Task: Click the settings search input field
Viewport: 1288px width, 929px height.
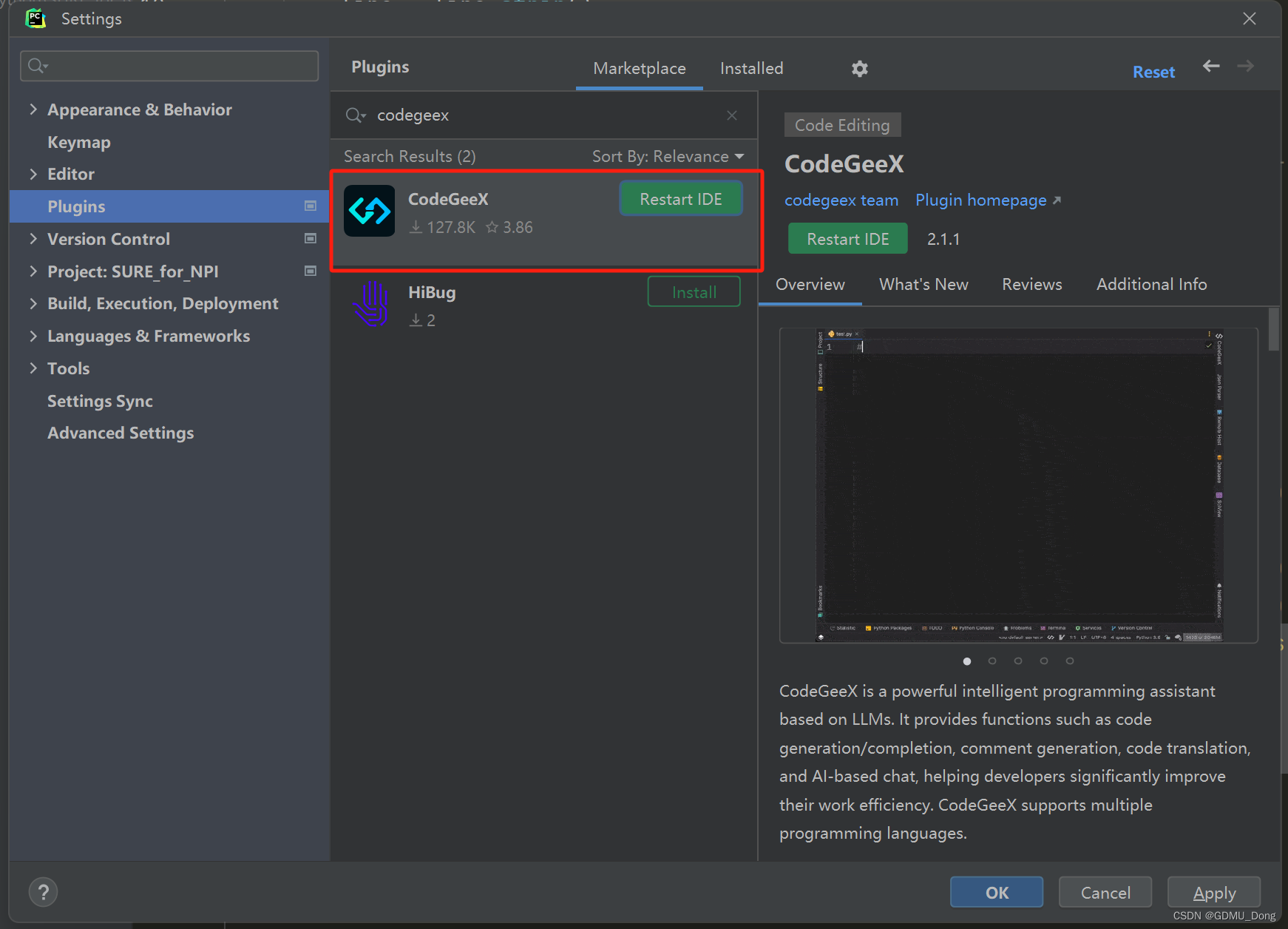Action: click(x=169, y=67)
